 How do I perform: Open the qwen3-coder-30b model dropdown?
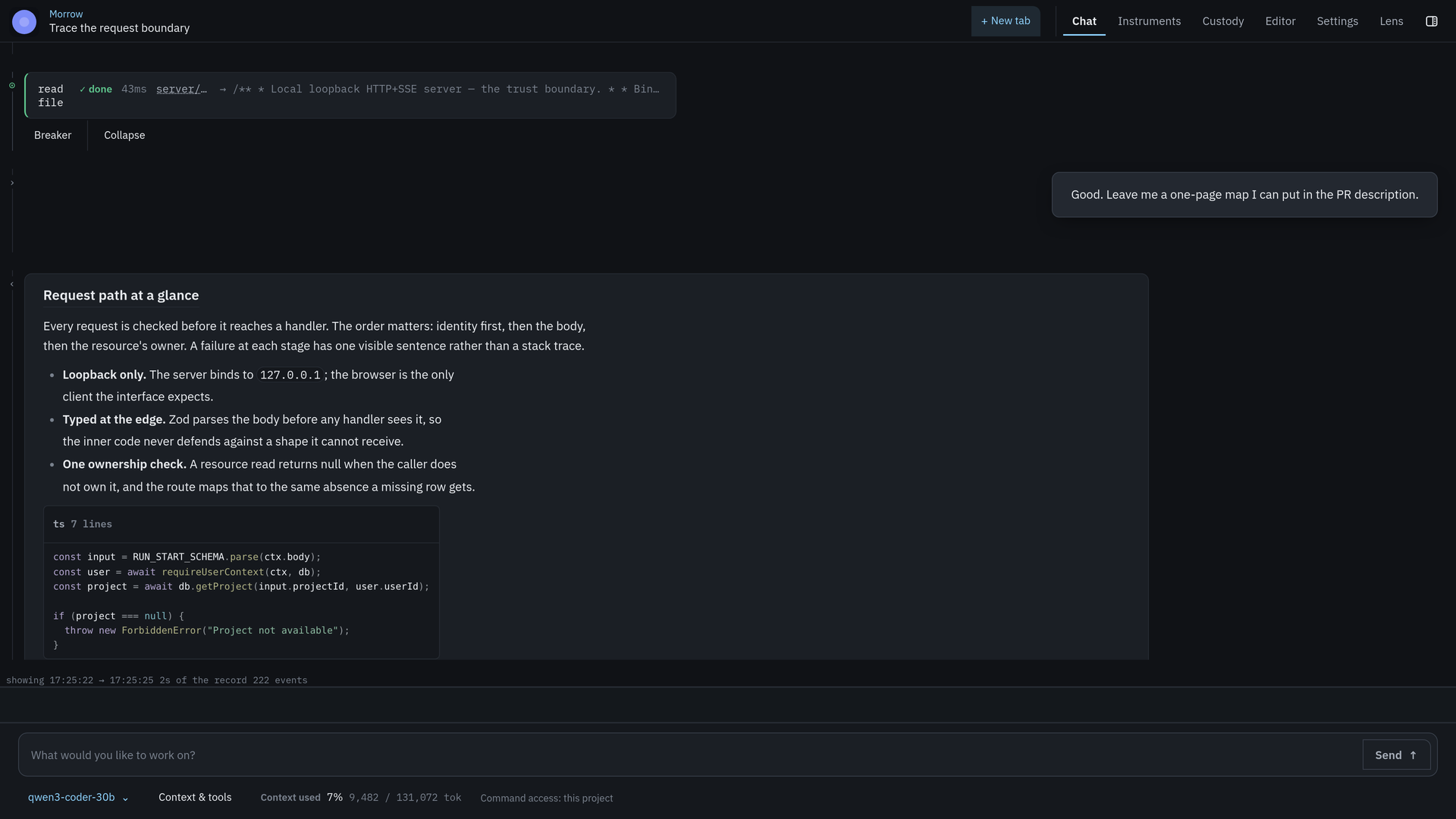point(78,797)
